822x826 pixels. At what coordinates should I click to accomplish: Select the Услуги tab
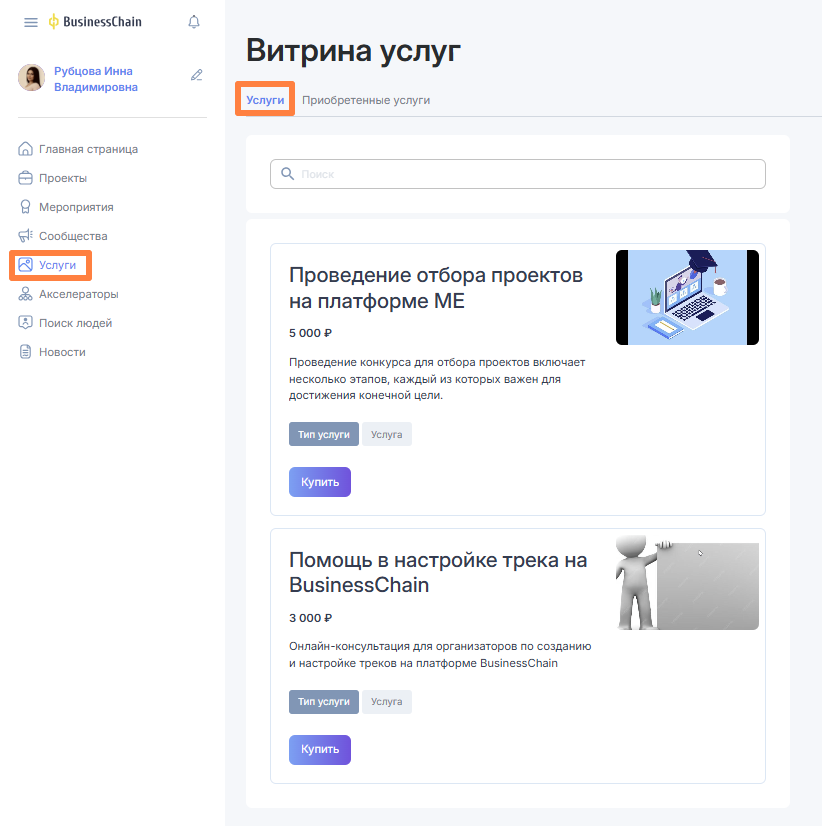pos(265,100)
